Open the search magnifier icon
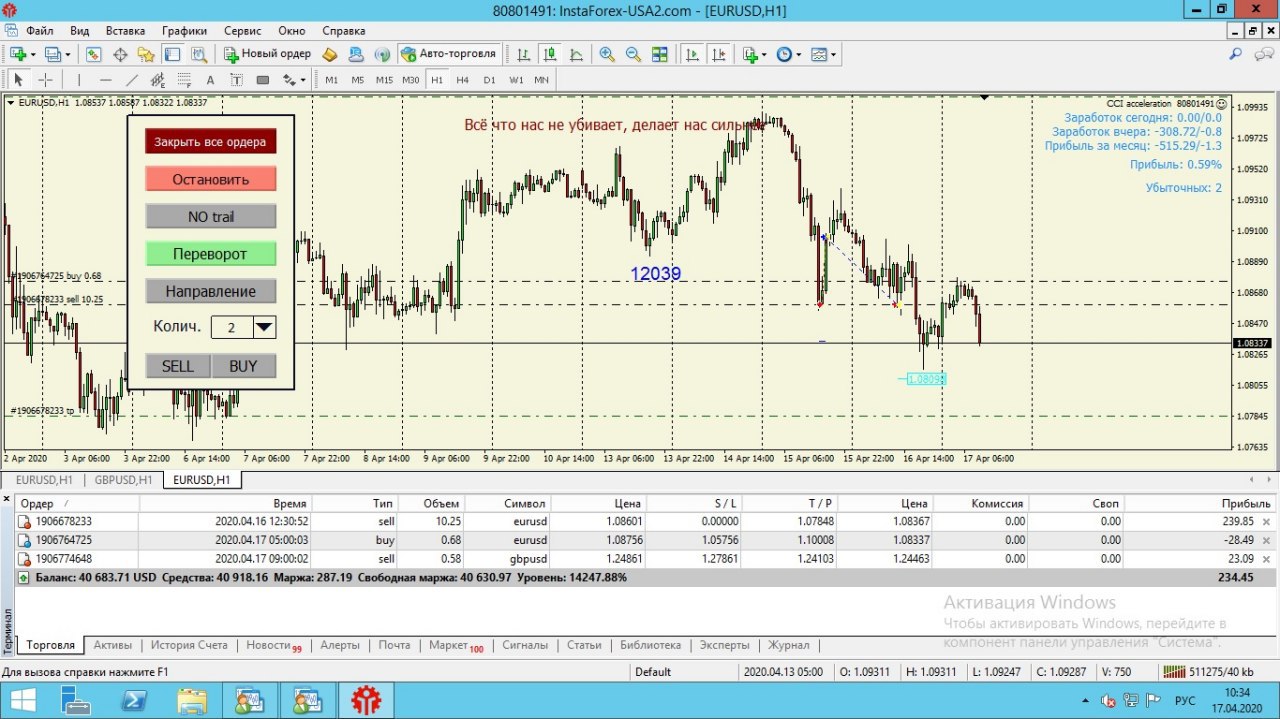The width and height of the screenshot is (1280, 719). tap(1236, 54)
